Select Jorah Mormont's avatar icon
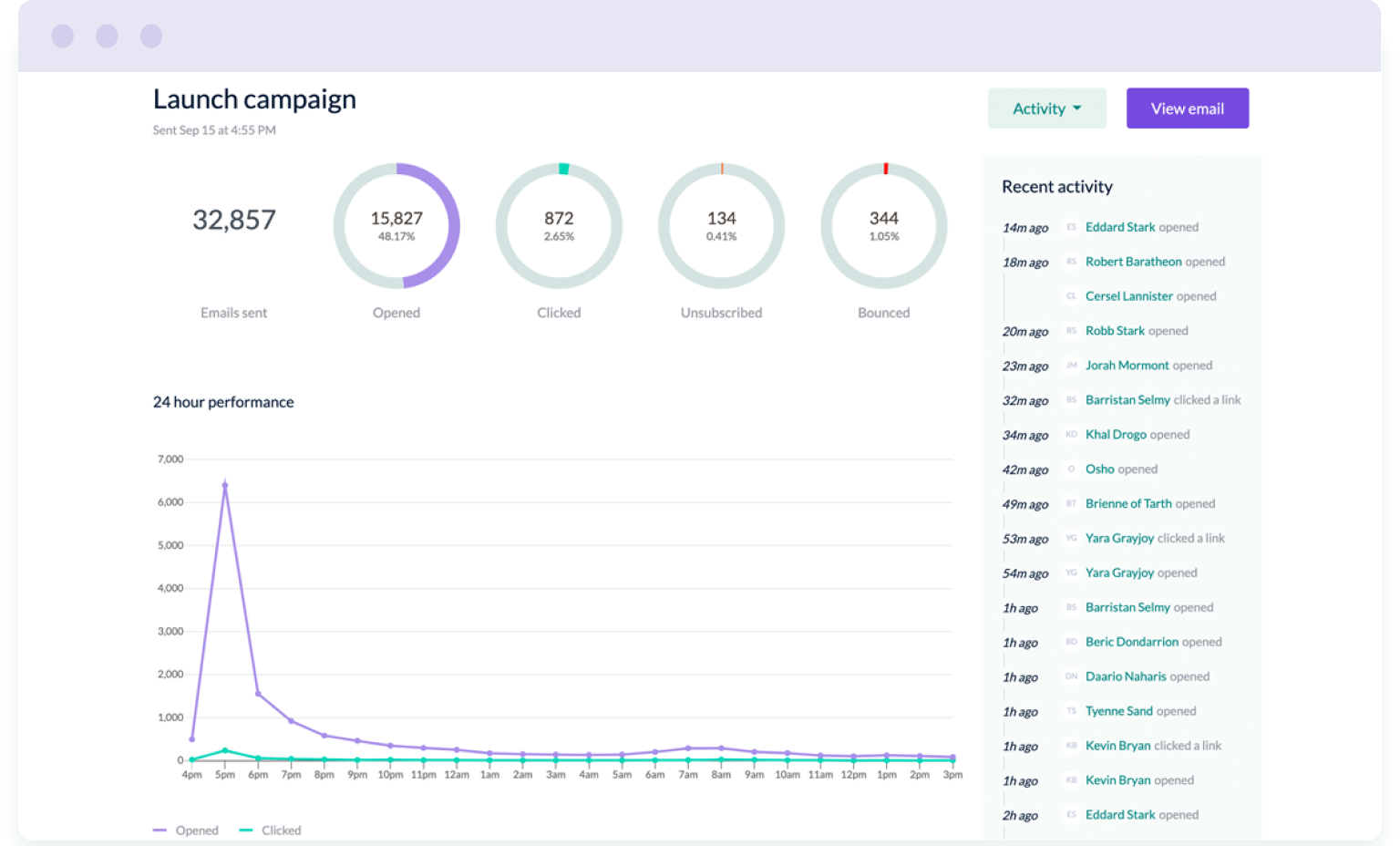This screenshot has height=846, width=1400. pyautogui.click(x=1071, y=366)
